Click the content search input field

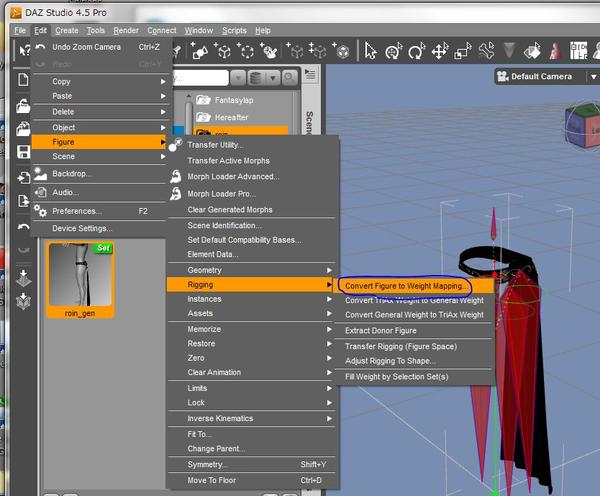click(201, 78)
